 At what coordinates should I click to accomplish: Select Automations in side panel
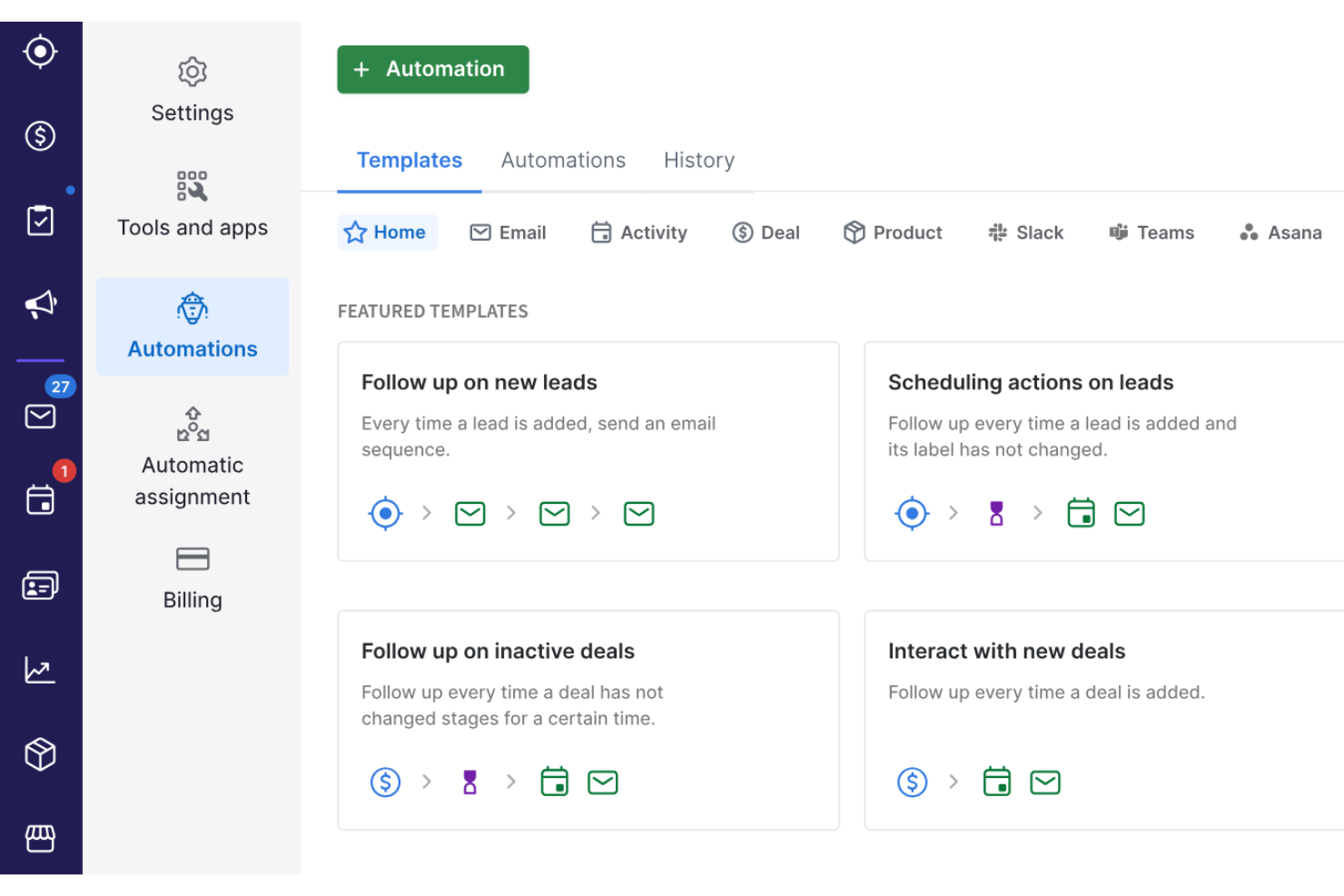pos(193,327)
